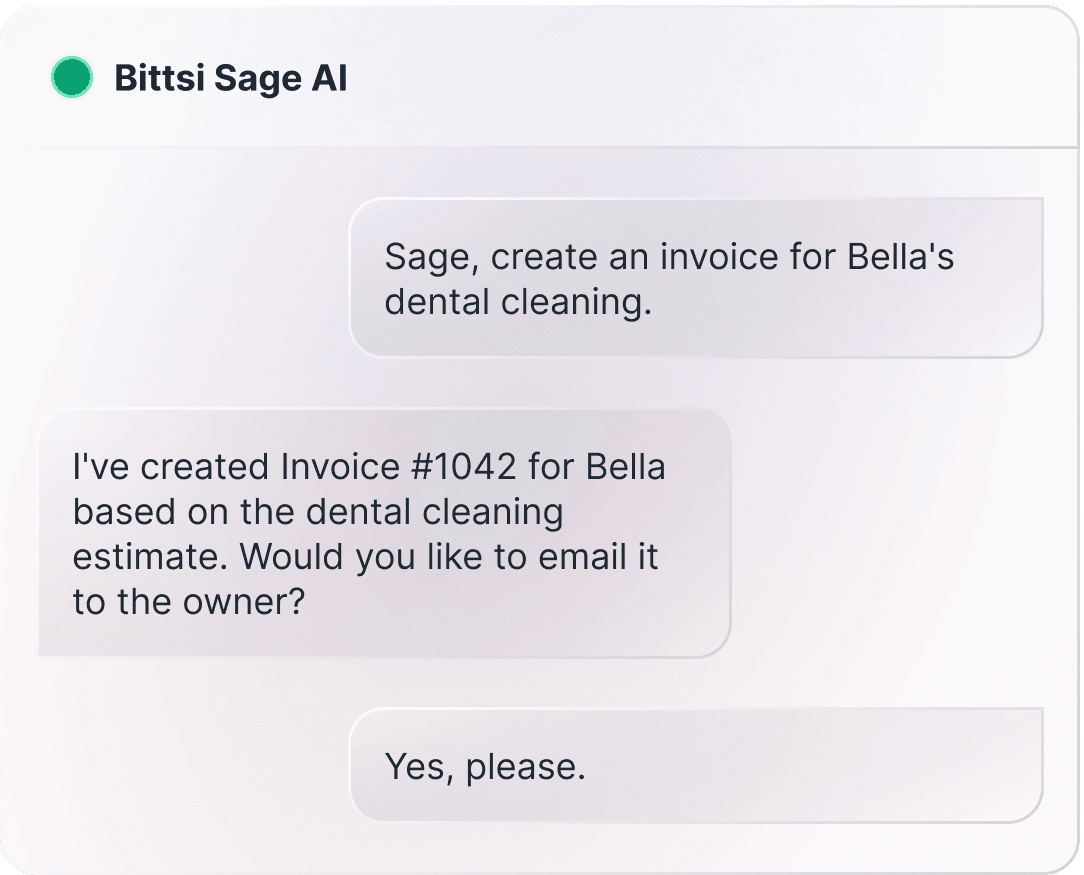This screenshot has width=1084, height=875.
Task: Select the "create an invoice" message bubble
Action: (695, 277)
